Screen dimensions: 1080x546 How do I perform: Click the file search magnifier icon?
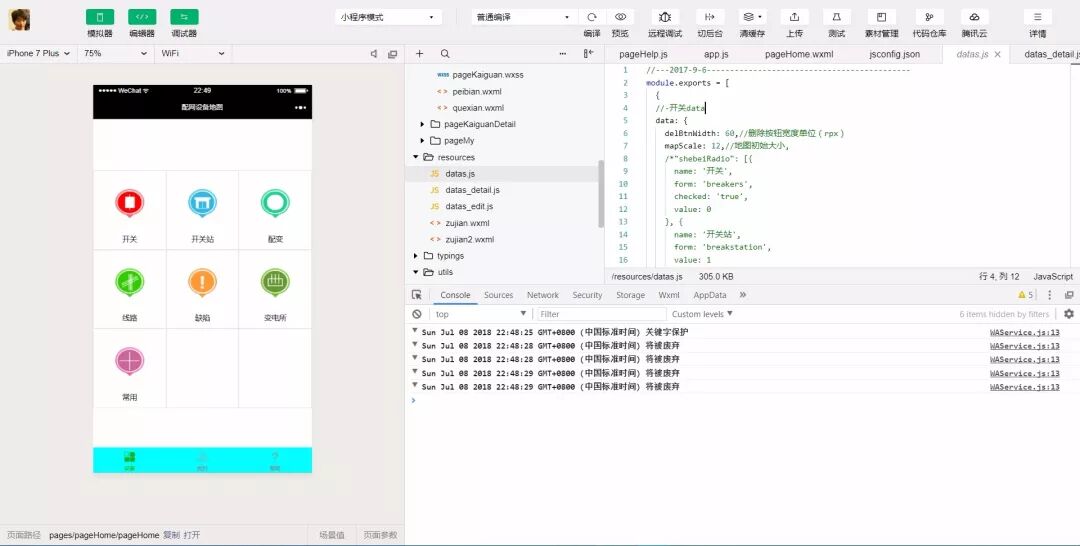(445, 54)
